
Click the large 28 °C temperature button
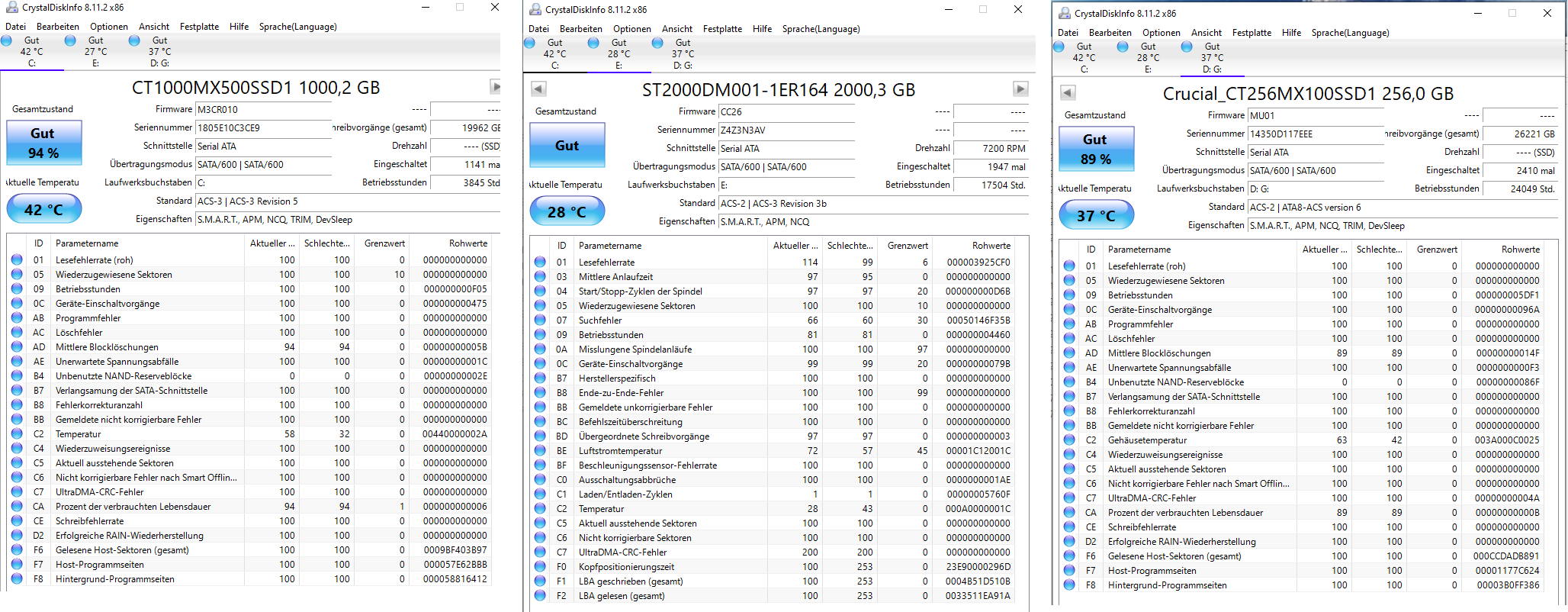[567, 211]
